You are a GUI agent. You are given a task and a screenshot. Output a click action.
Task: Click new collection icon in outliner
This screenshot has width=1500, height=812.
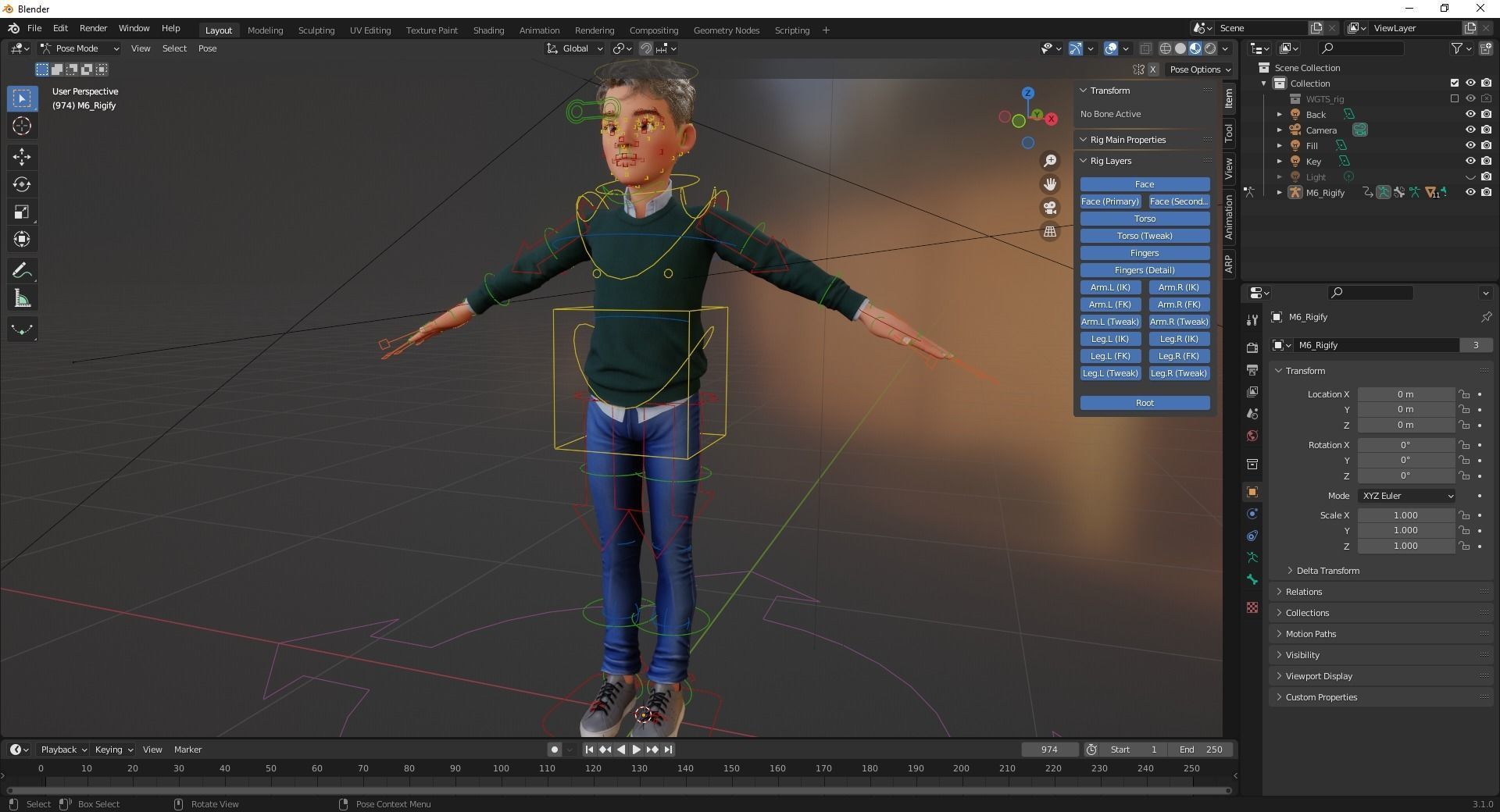(x=1486, y=48)
